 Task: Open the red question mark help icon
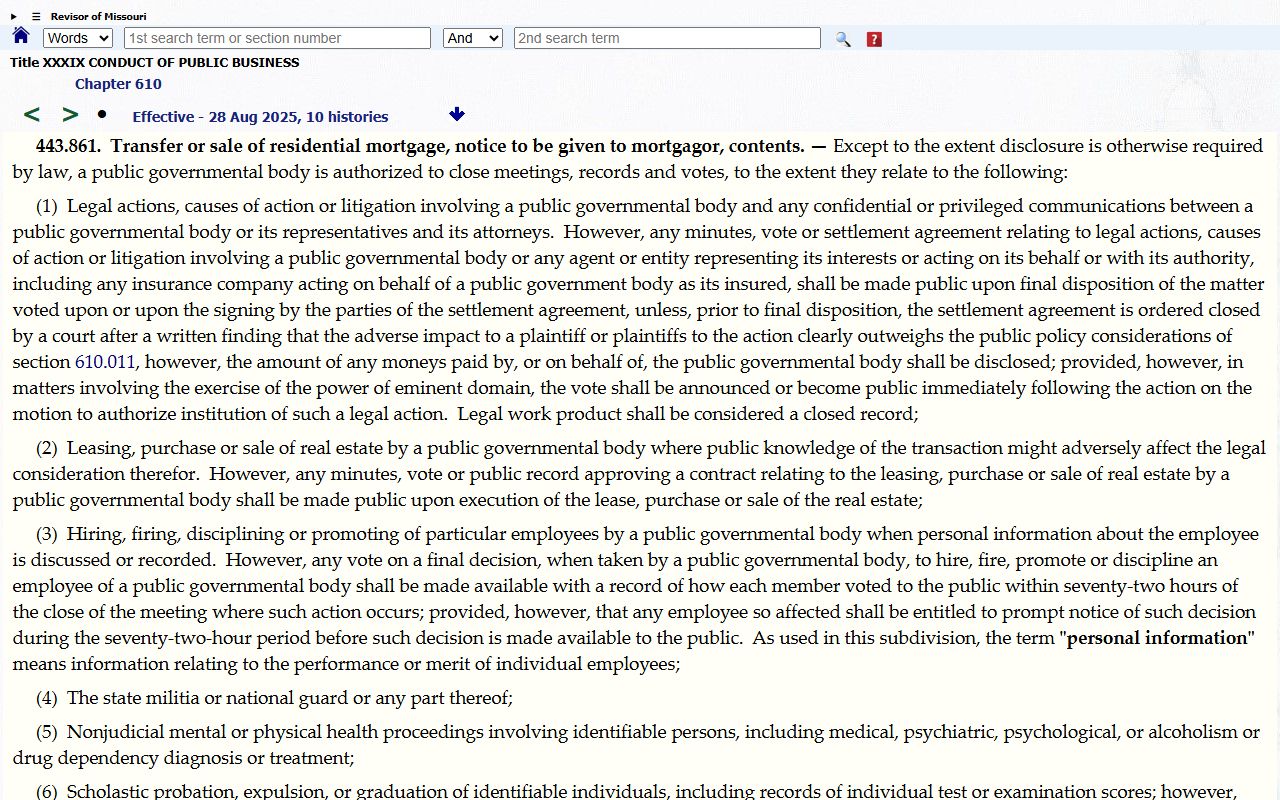(874, 39)
